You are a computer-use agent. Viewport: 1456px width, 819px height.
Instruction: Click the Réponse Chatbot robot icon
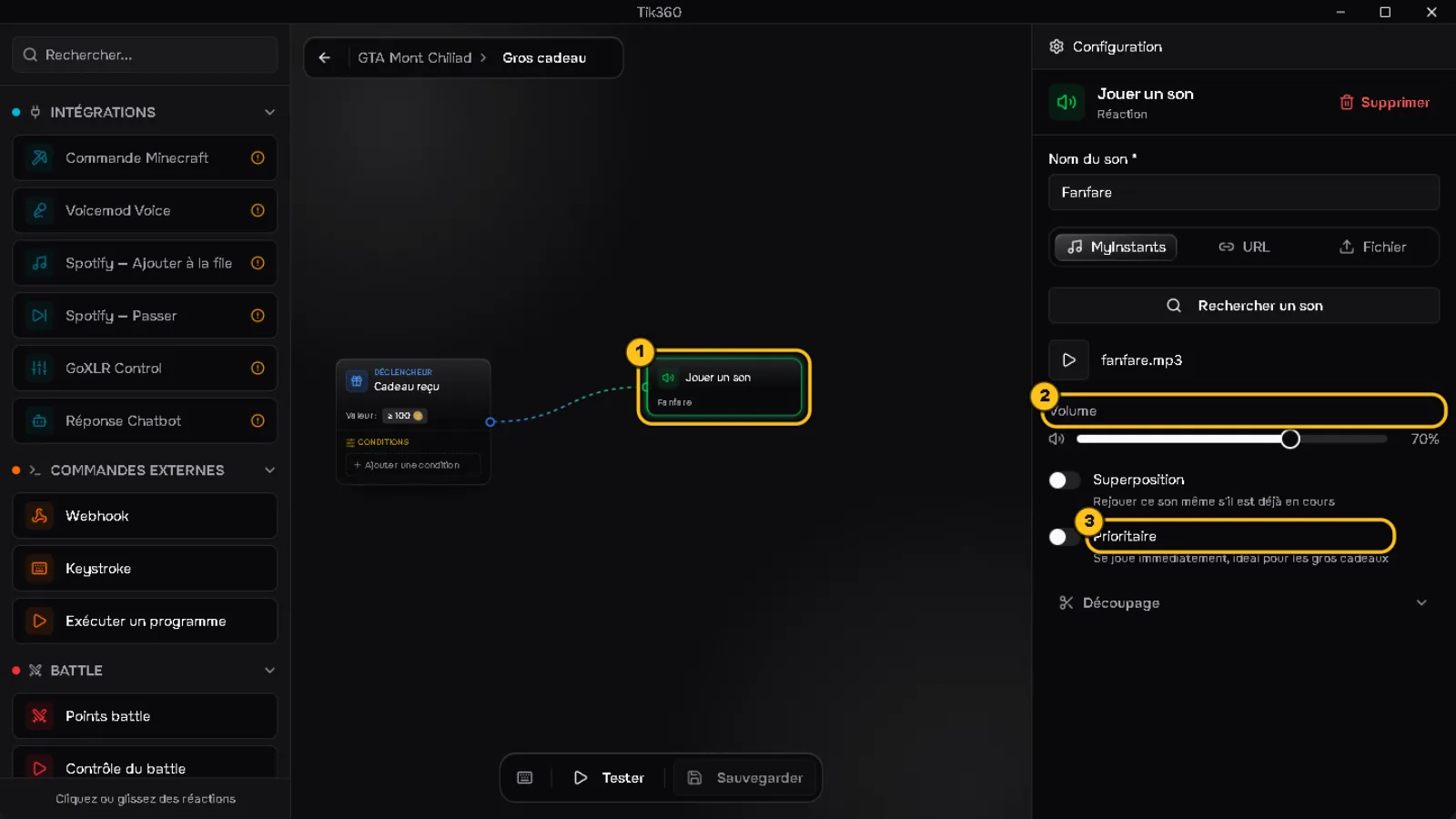click(39, 421)
